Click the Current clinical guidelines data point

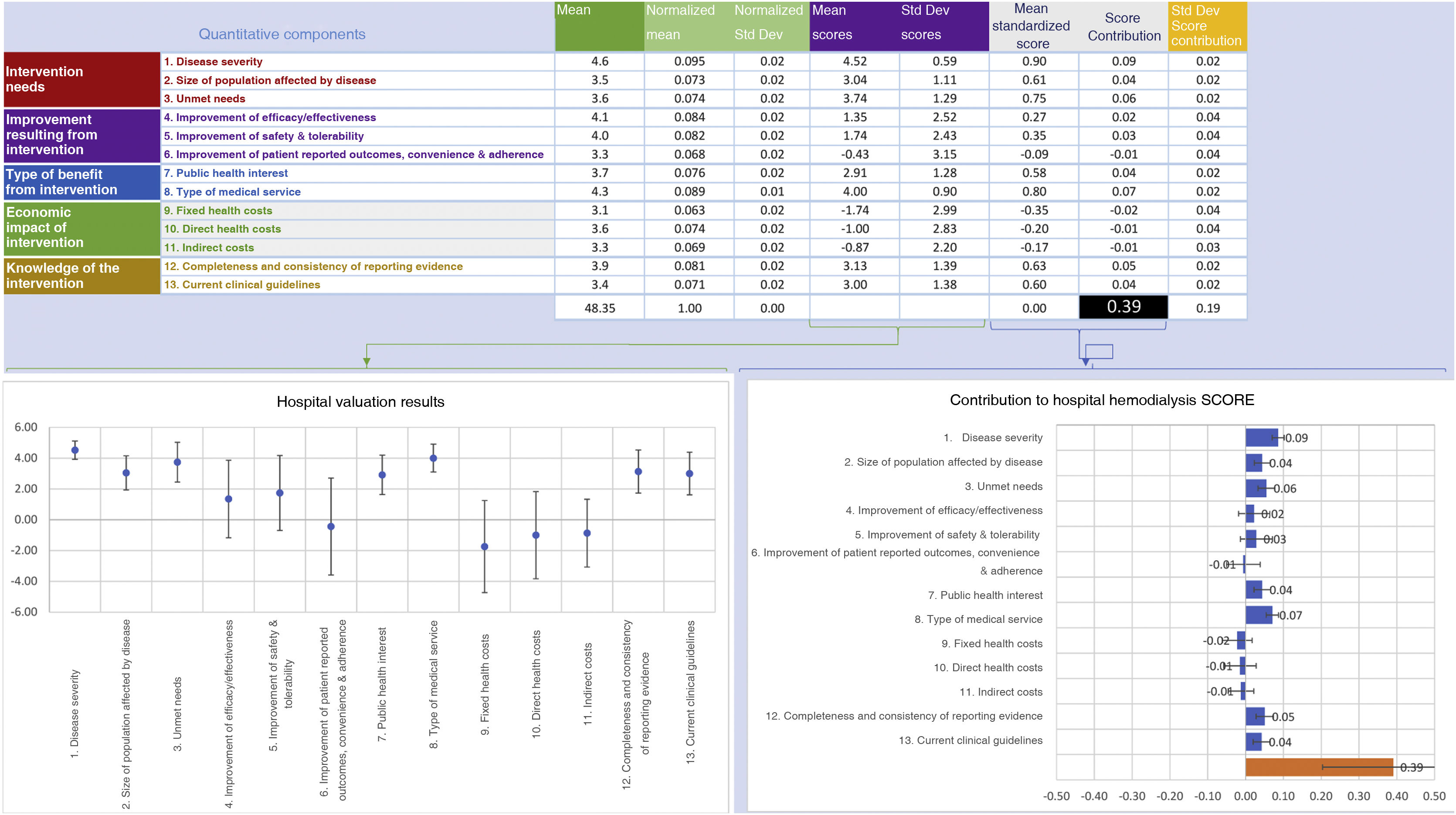[689, 474]
